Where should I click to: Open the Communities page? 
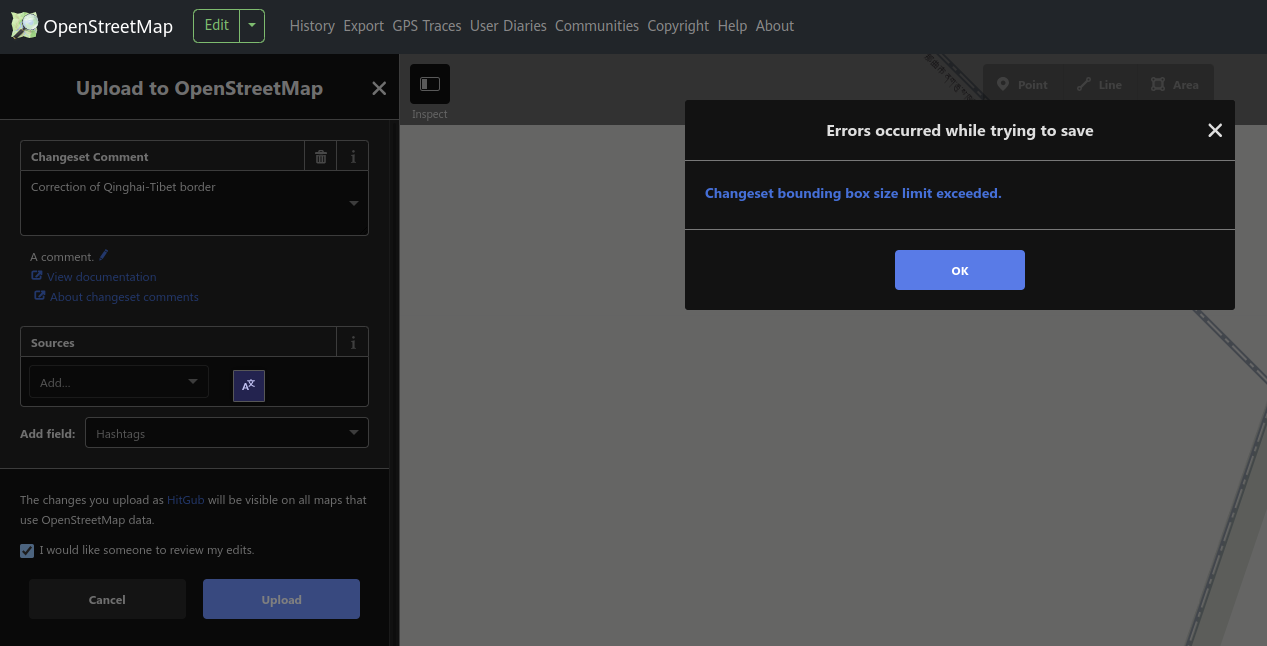[x=597, y=26]
